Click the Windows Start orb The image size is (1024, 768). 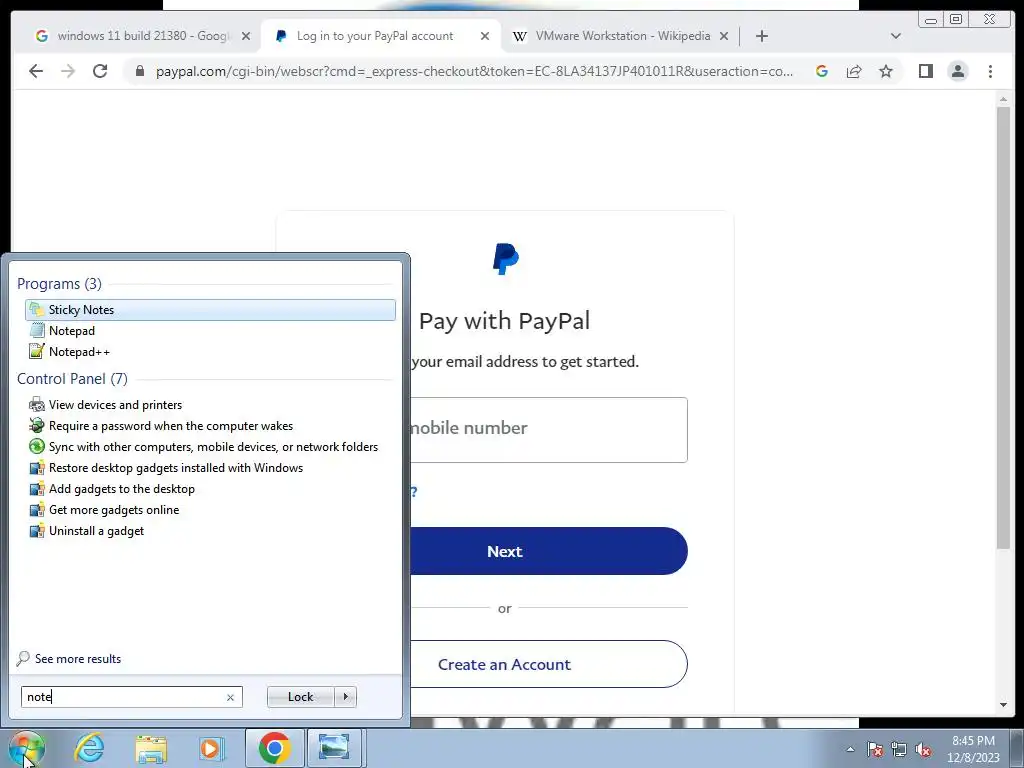click(26, 748)
